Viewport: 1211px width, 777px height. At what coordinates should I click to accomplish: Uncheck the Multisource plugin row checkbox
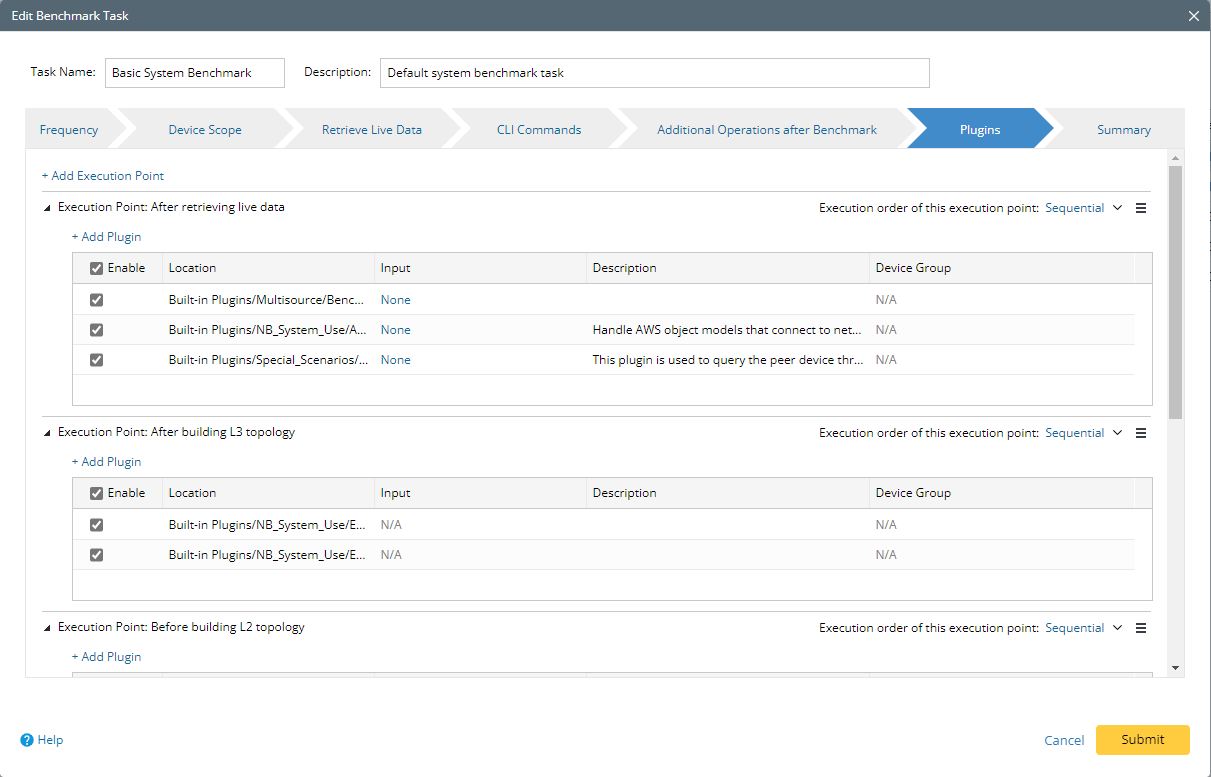coord(97,300)
